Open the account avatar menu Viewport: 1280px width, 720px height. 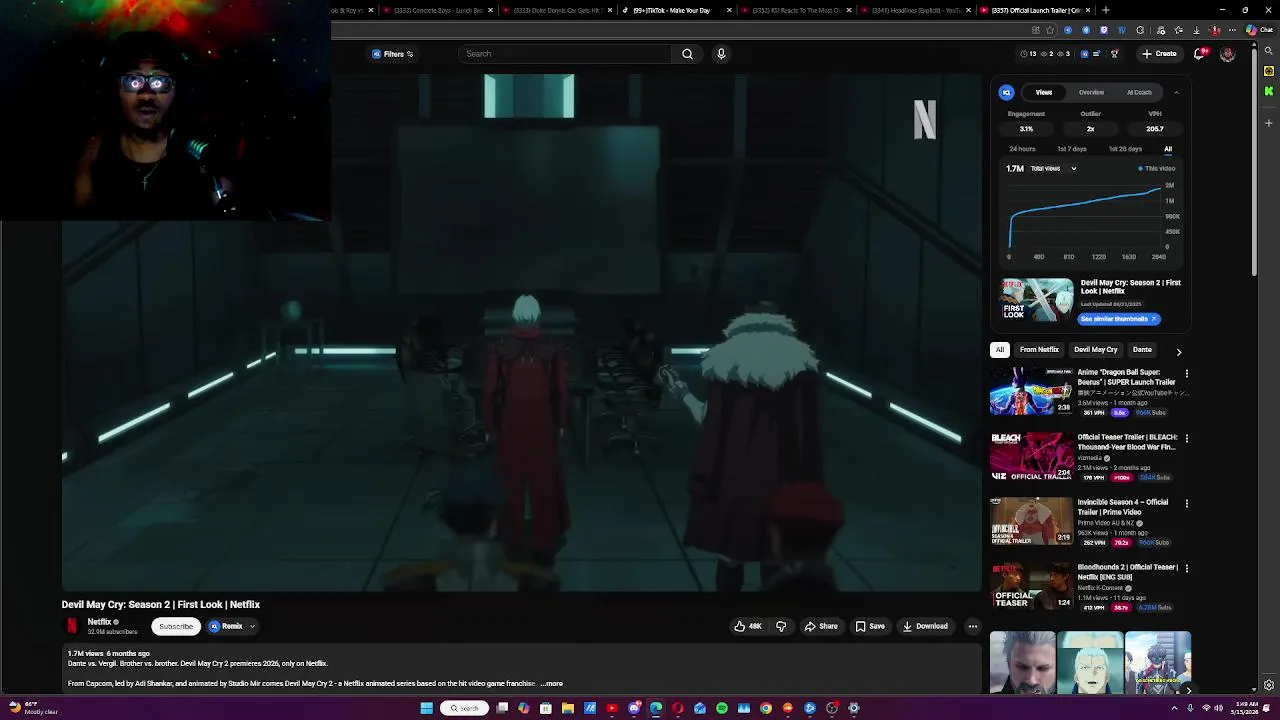point(1227,54)
